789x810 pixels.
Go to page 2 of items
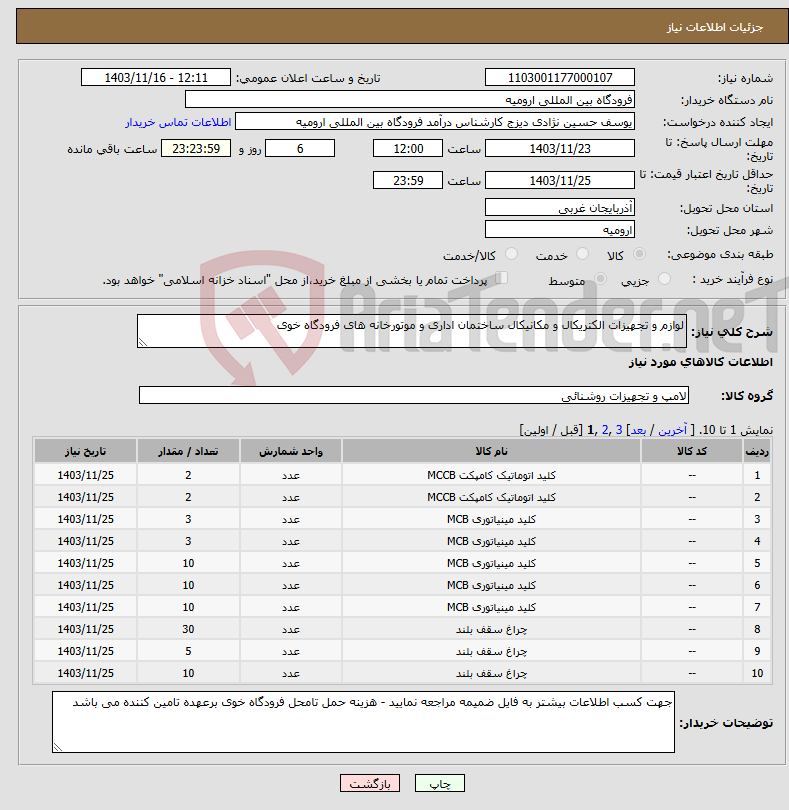point(605,430)
